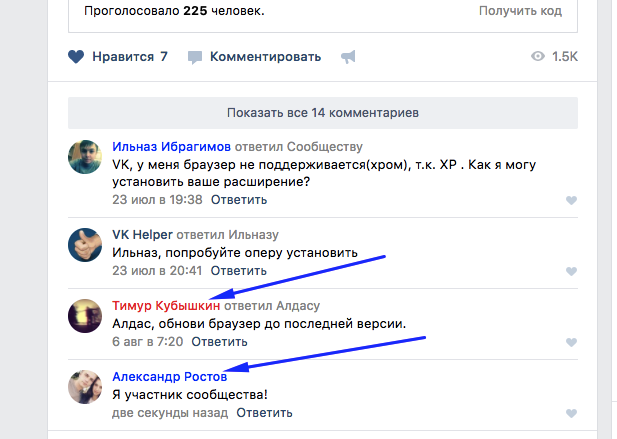
Task: Click Александр Ростов's avatar
Action: coord(85,387)
